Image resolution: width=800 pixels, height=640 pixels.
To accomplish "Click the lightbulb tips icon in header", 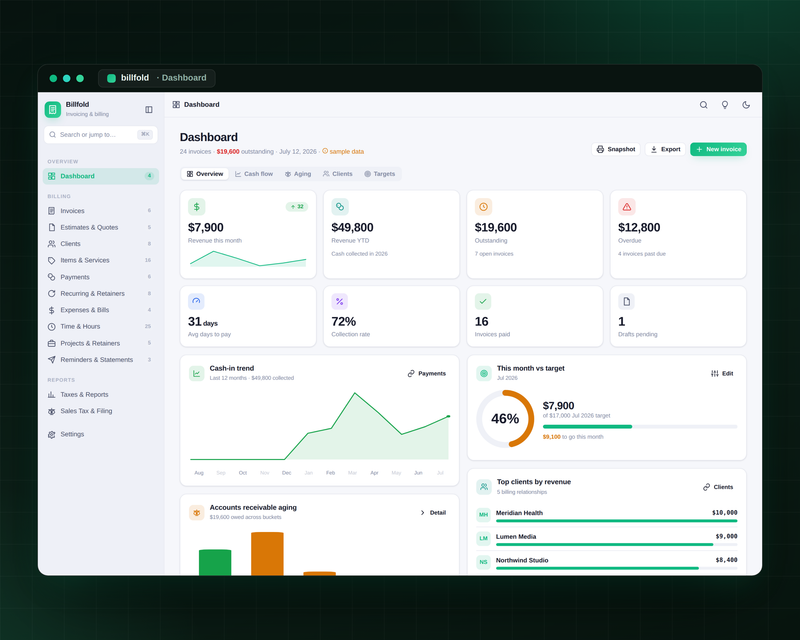I will [x=724, y=105].
